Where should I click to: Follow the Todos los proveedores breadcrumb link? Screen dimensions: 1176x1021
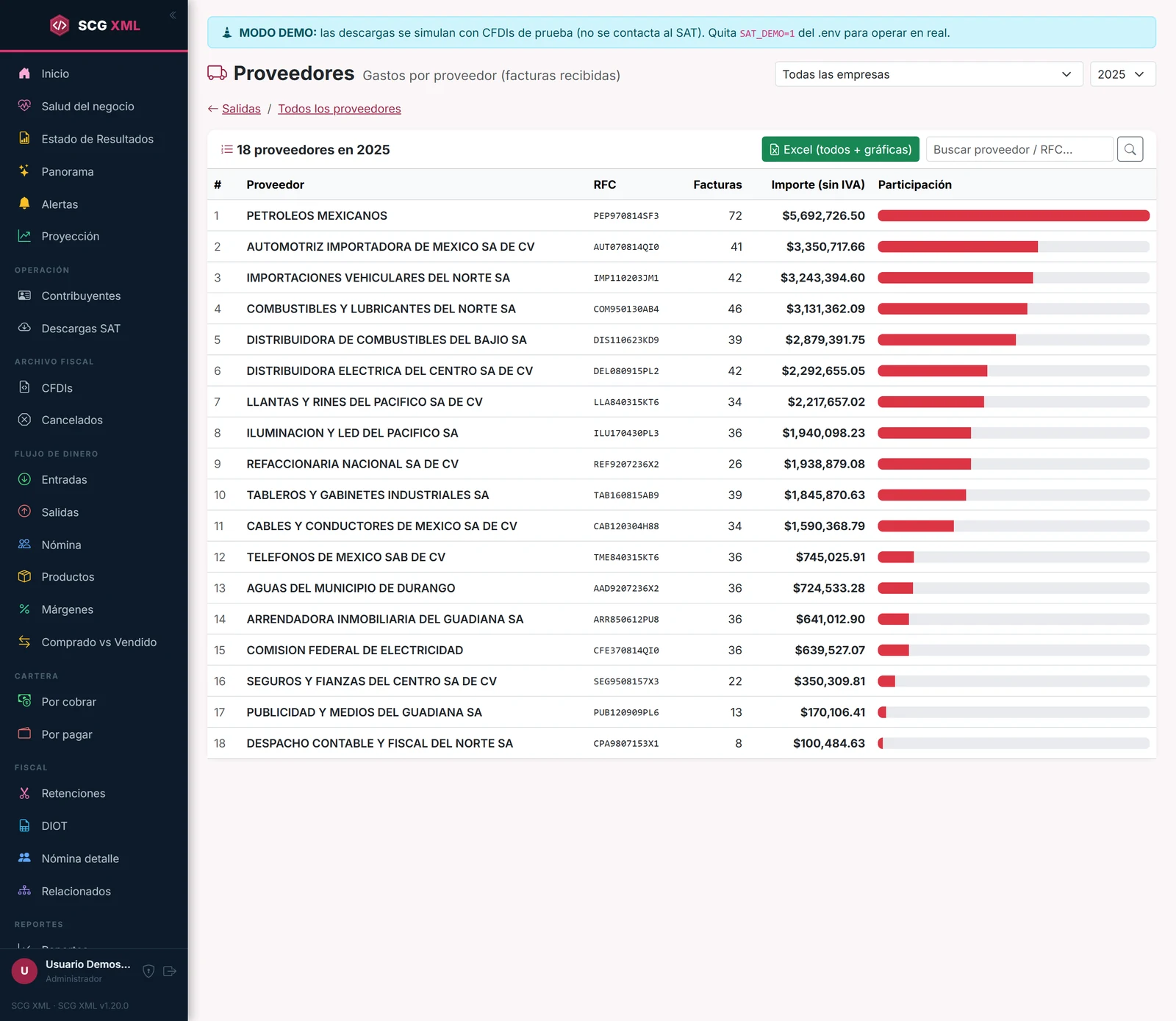click(340, 109)
